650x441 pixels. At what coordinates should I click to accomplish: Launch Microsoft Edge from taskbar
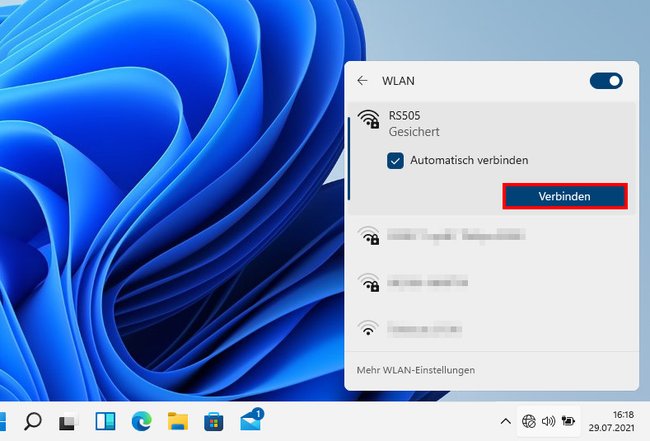pyautogui.click(x=141, y=422)
